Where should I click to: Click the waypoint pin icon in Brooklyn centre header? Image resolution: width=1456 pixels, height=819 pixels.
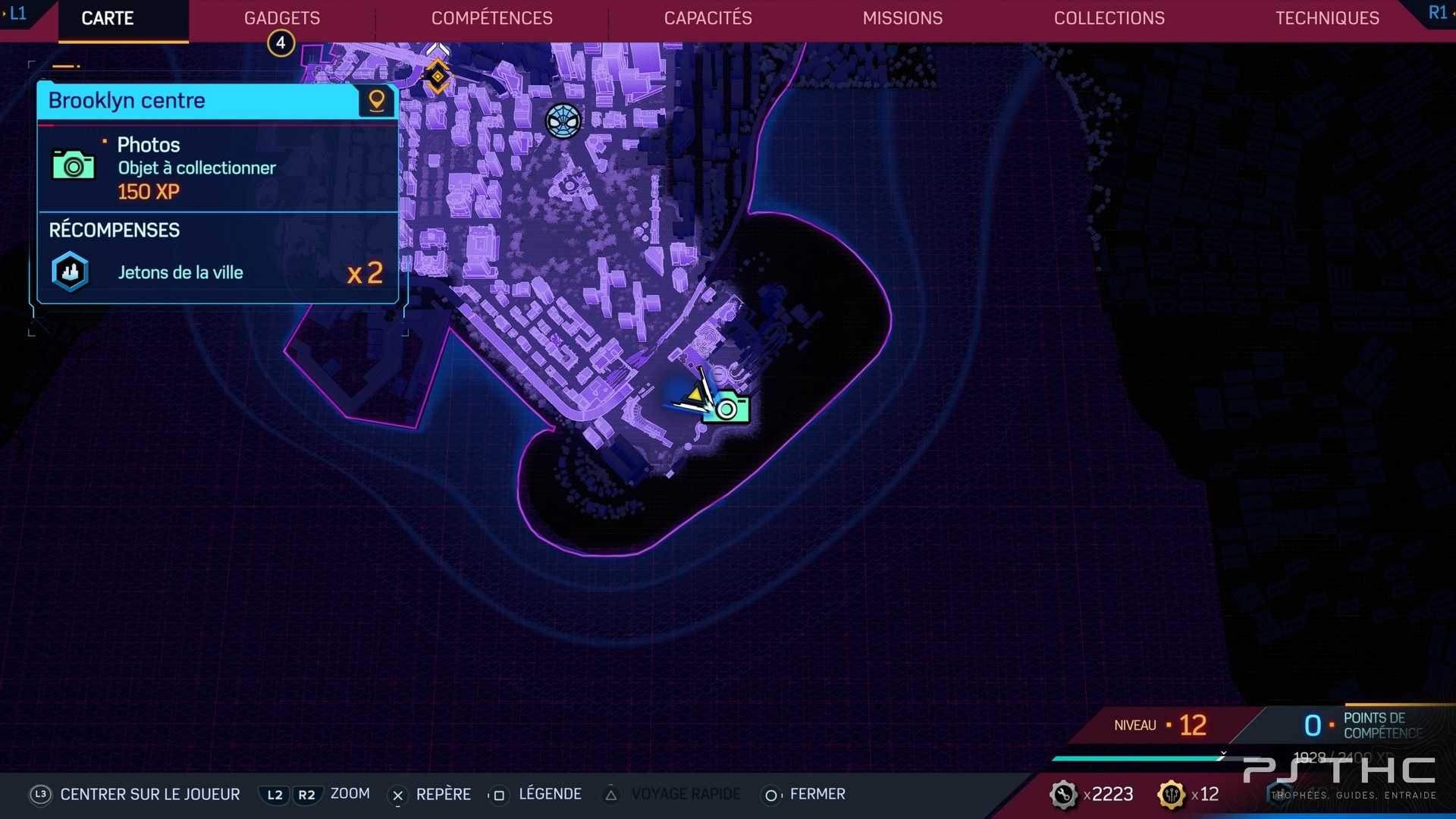[376, 100]
